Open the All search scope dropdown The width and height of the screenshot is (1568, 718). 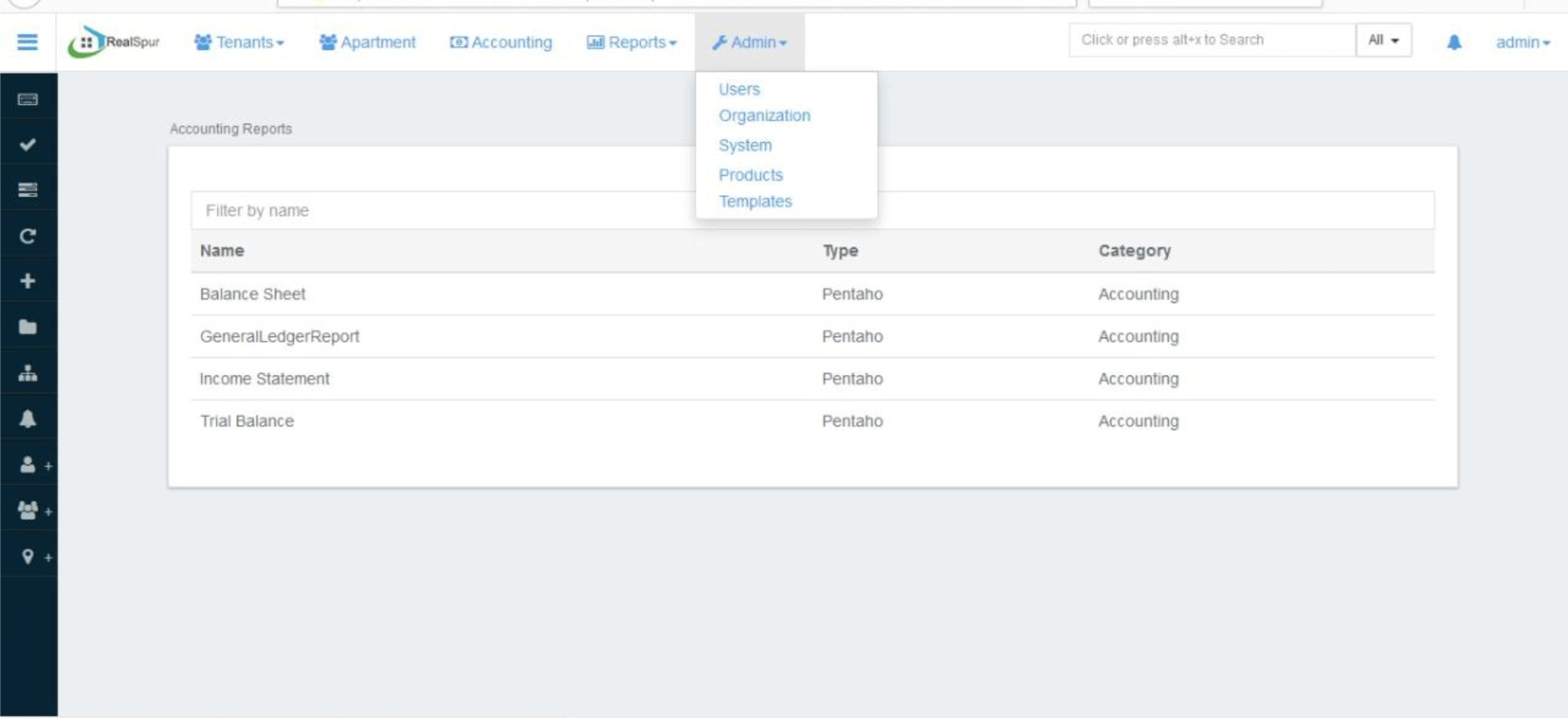[x=1383, y=40]
